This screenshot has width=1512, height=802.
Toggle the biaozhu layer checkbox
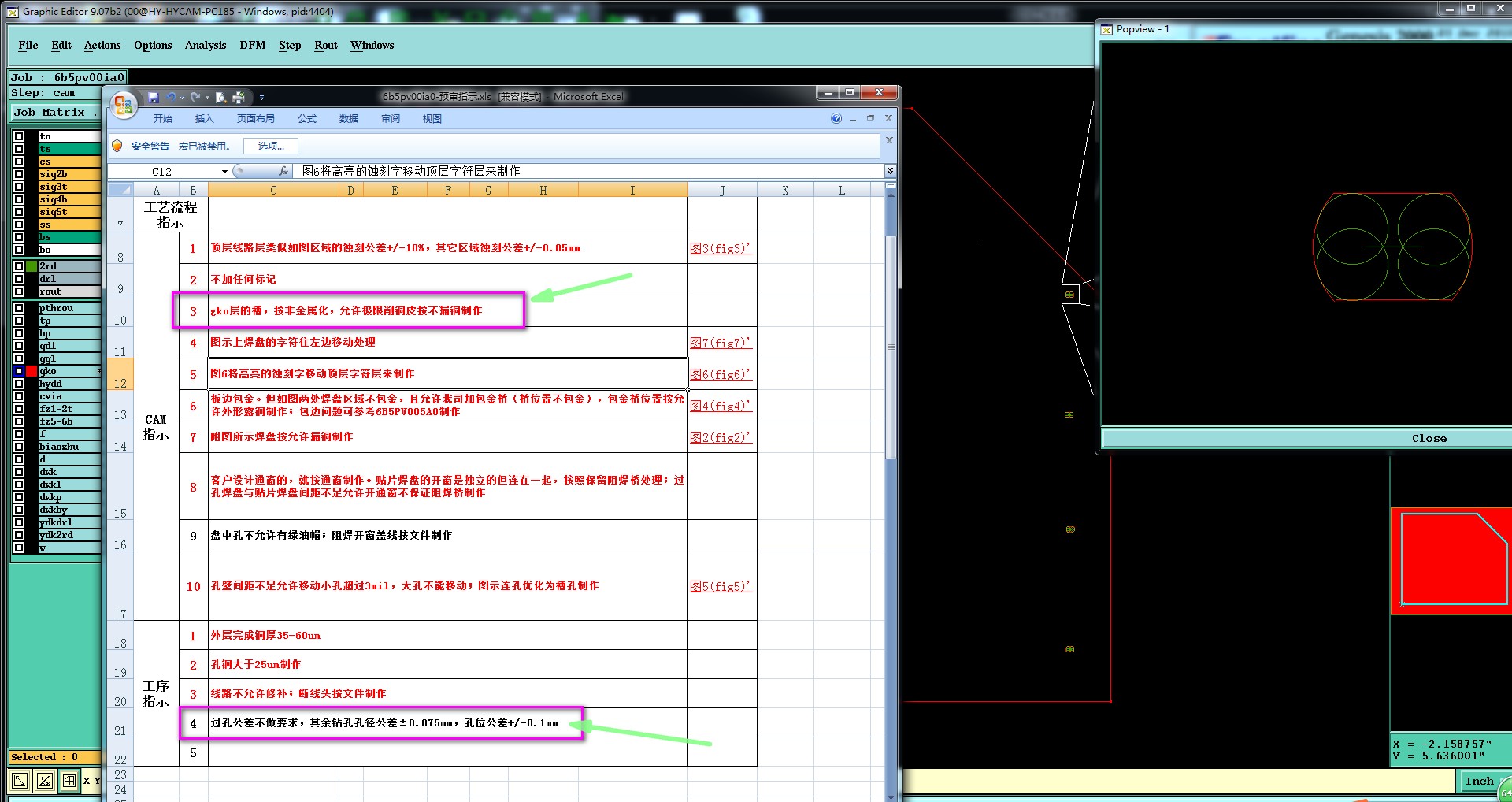pyautogui.click(x=19, y=447)
